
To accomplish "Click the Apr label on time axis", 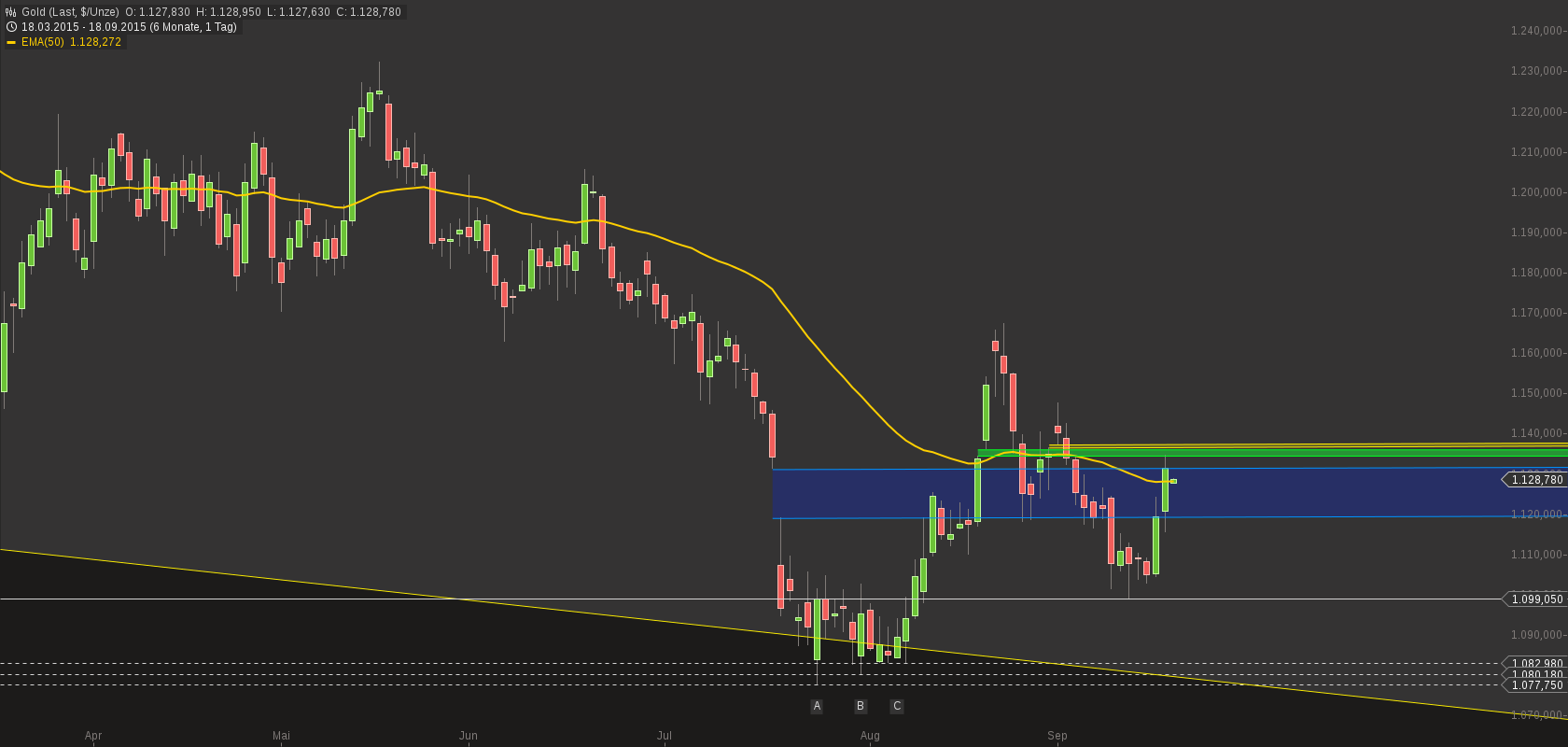I will point(93,736).
